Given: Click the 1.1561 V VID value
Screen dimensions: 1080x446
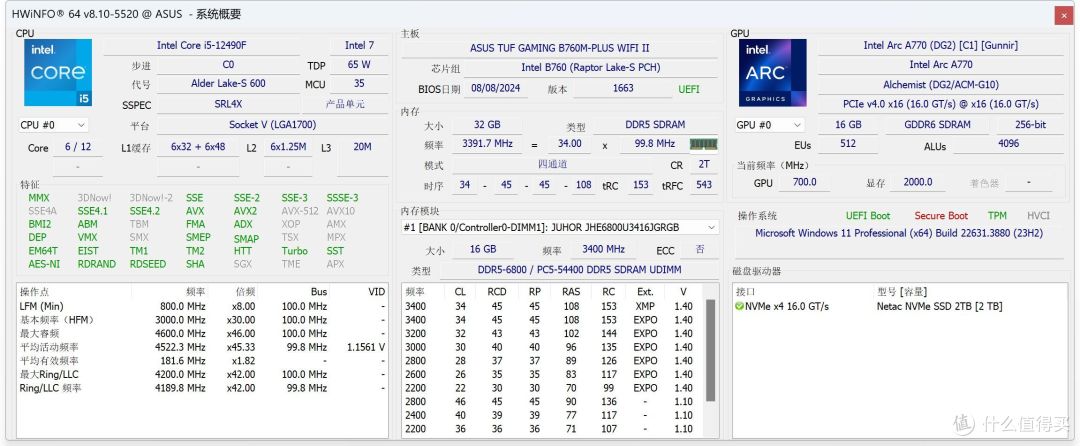Looking at the screenshot, I should 366,348.
